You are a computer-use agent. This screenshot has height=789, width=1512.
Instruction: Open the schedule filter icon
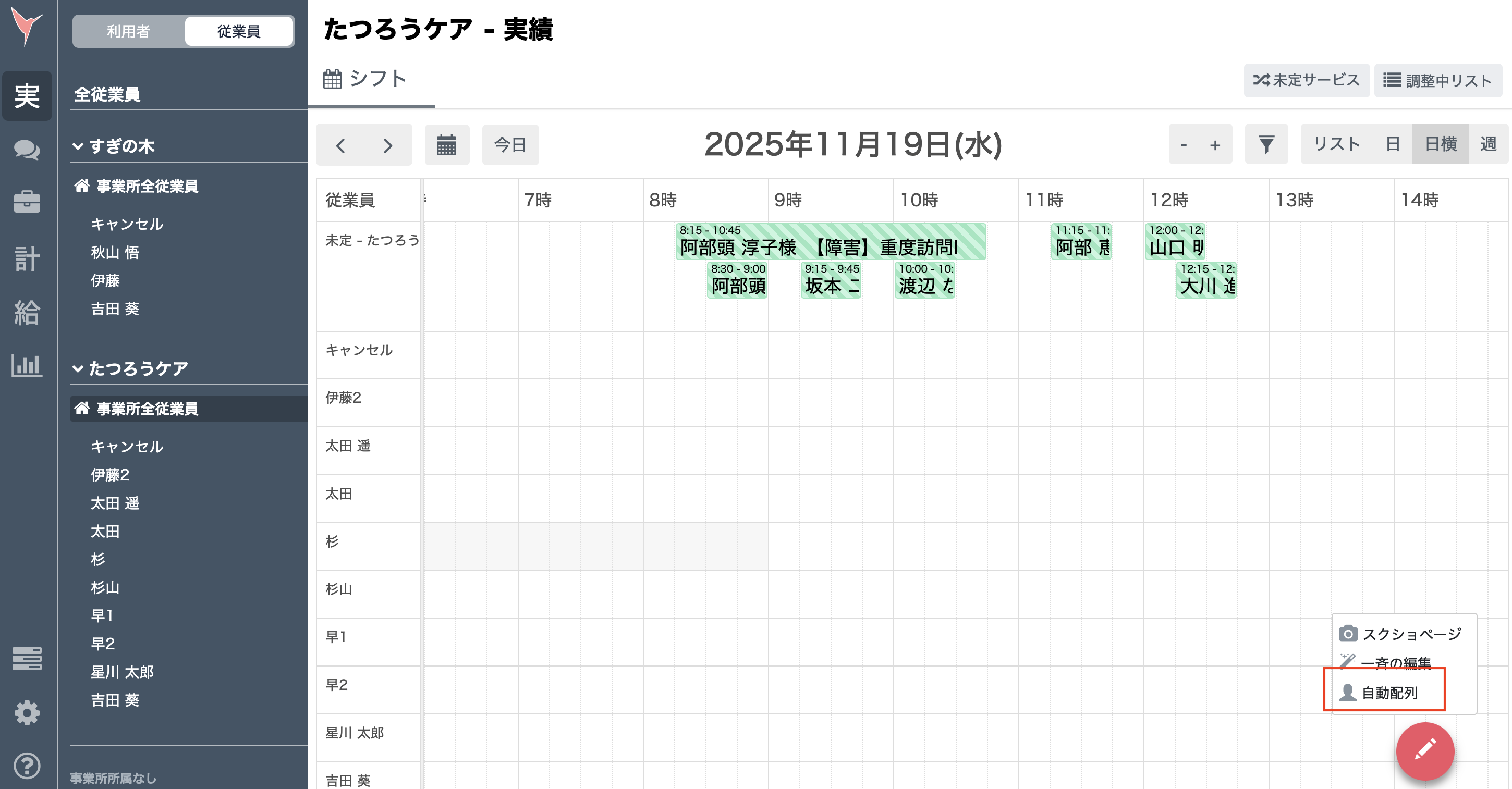tap(1266, 144)
